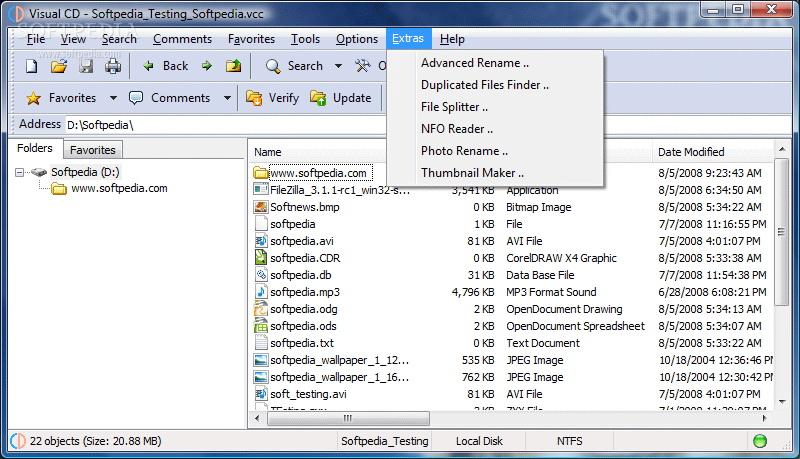Click the NTFS status bar entry
800x459 pixels.
coord(569,441)
